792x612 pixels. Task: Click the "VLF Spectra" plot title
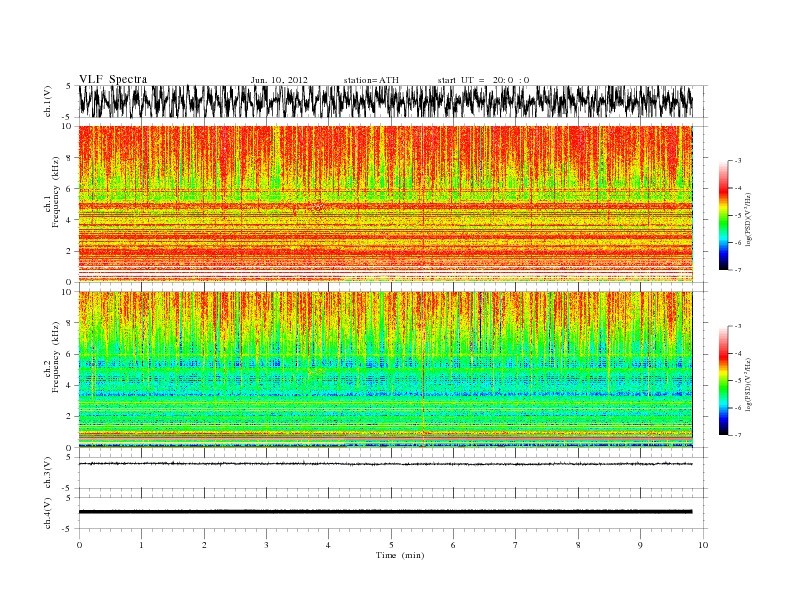point(113,79)
